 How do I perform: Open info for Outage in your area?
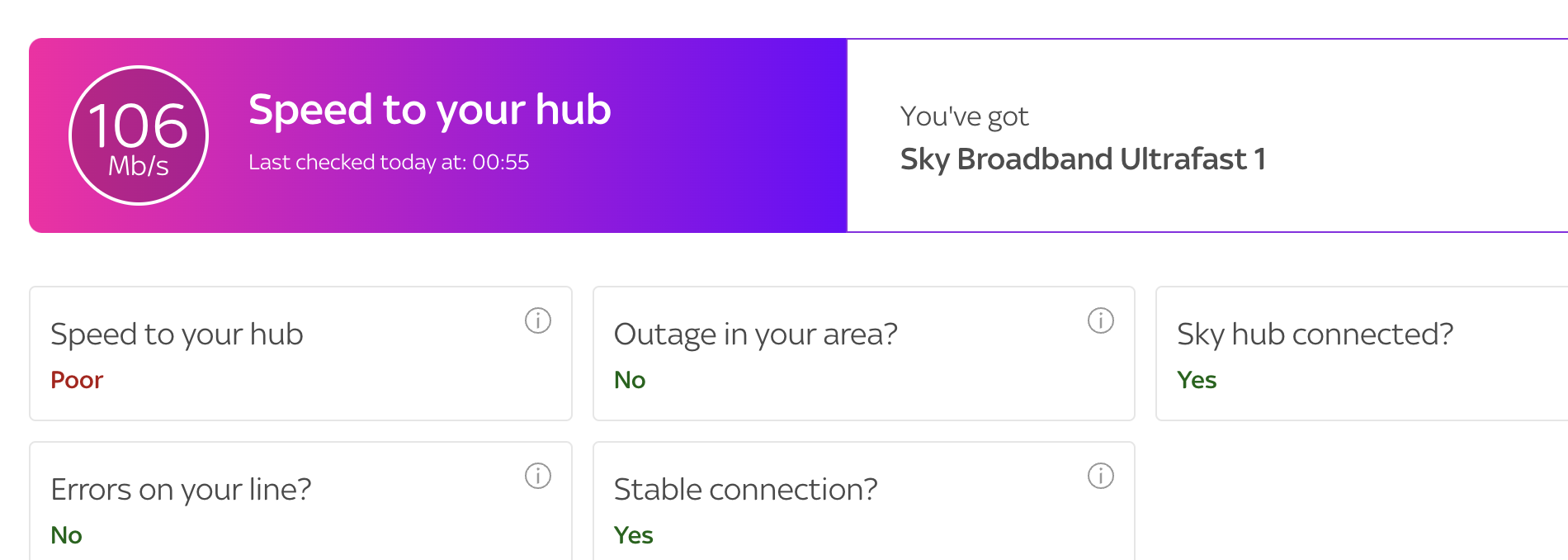(1102, 320)
